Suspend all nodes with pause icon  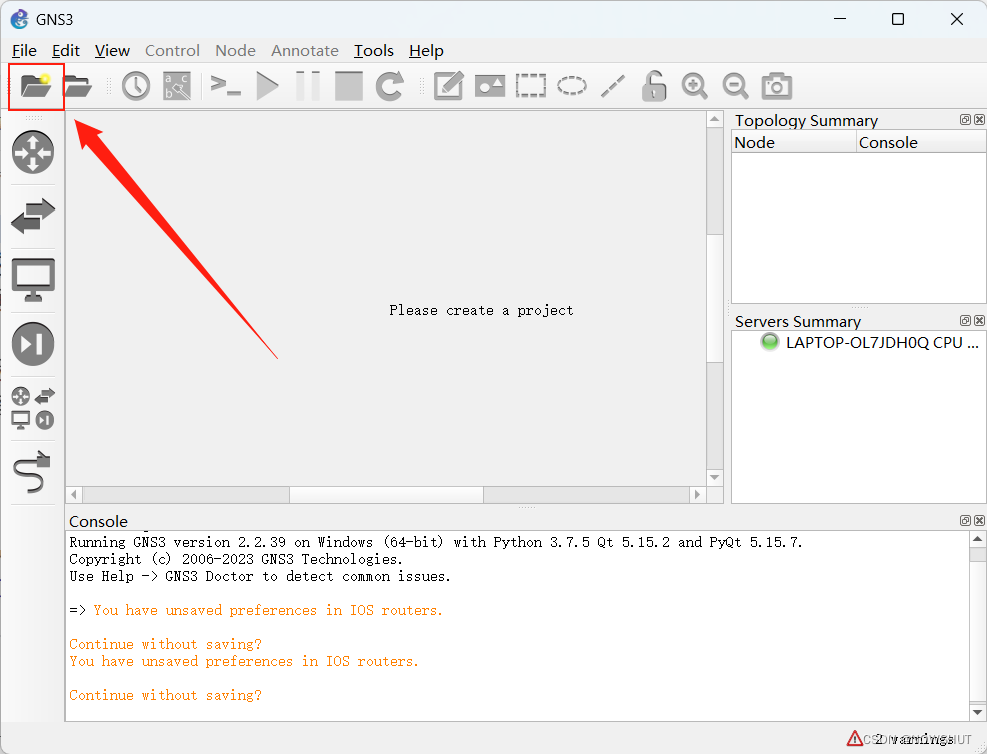tap(308, 86)
